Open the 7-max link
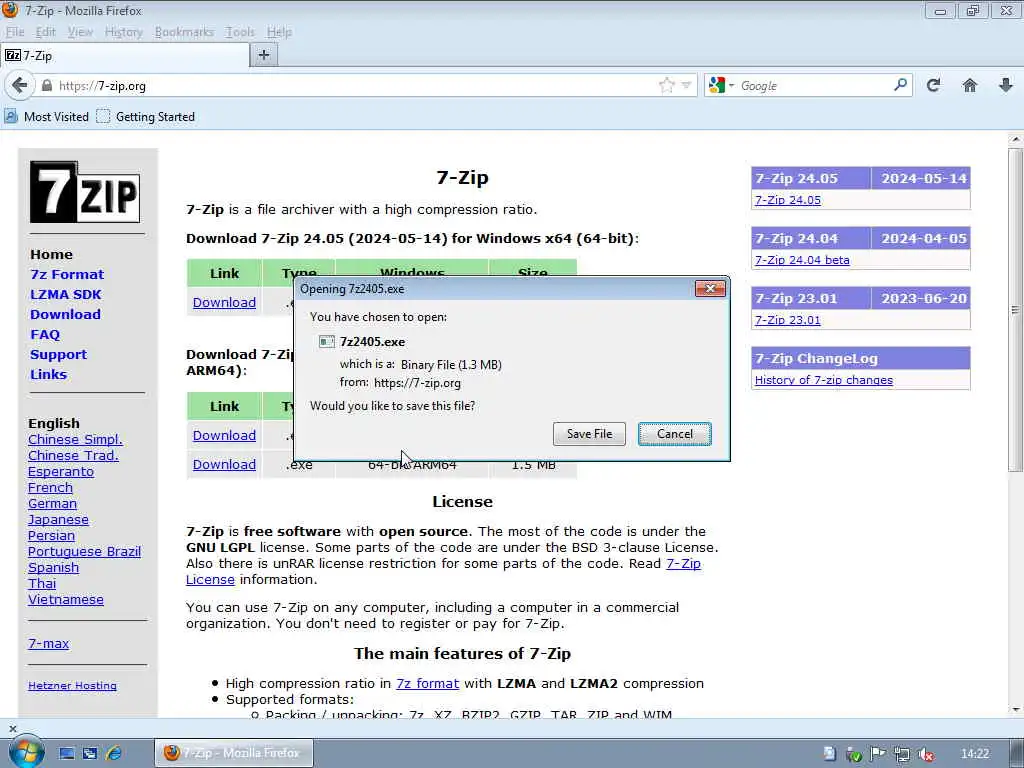Viewport: 1024px width, 768px height. [x=48, y=643]
